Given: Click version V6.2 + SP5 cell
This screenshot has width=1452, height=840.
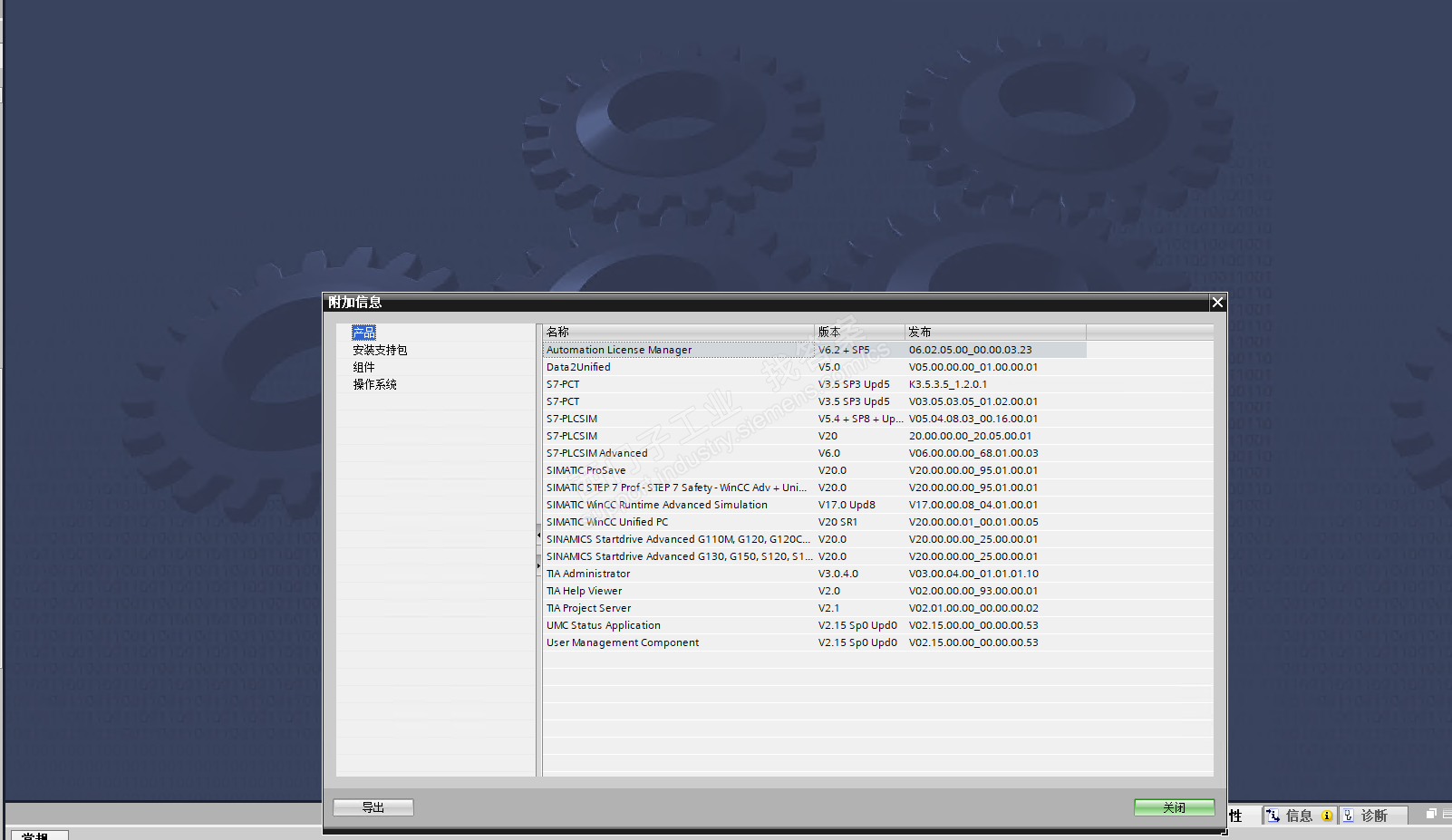Looking at the screenshot, I should click(x=844, y=350).
